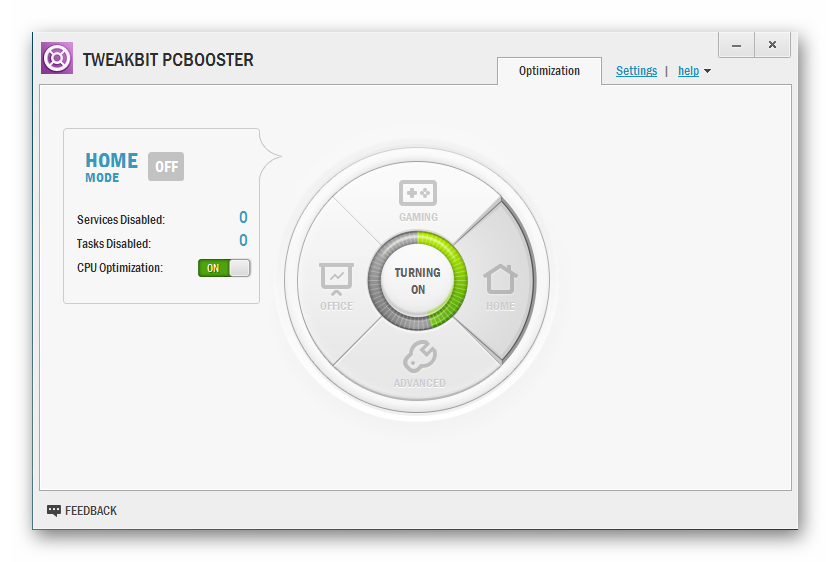Click the Tasks Disabled label
Viewport: 830px width, 562px height.
[x=114, y=244]
